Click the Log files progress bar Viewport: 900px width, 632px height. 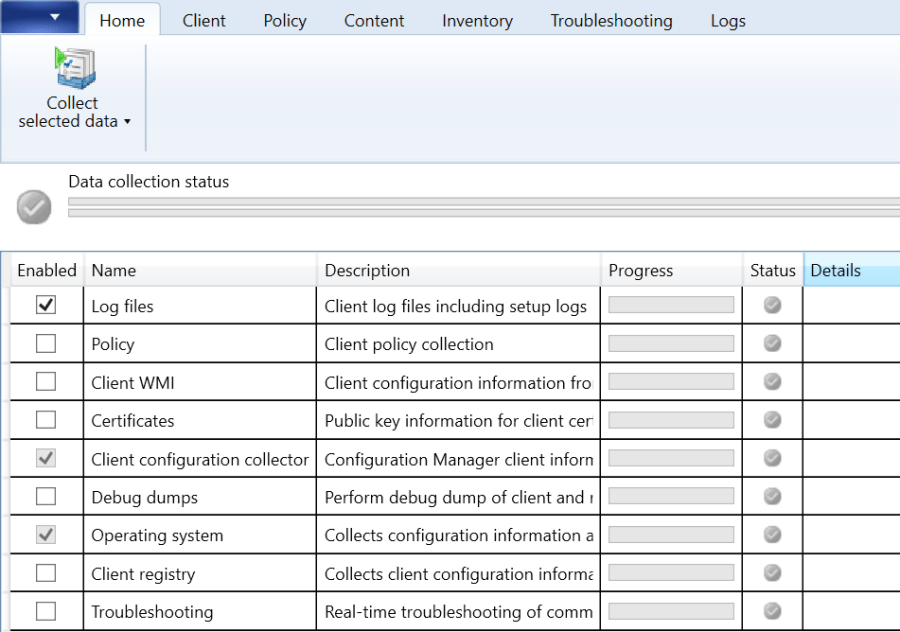pos(670,305)
